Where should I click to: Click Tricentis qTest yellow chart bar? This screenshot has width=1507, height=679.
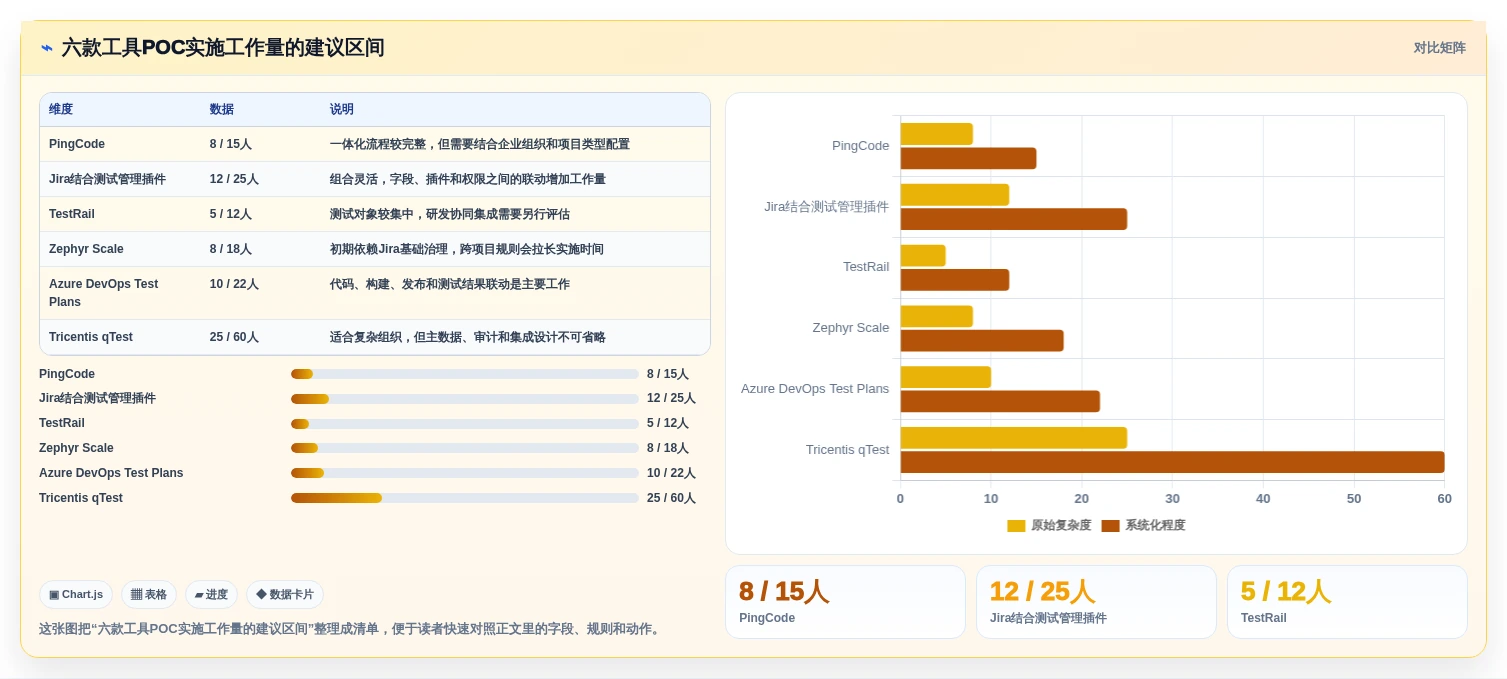pos(1013,438)
